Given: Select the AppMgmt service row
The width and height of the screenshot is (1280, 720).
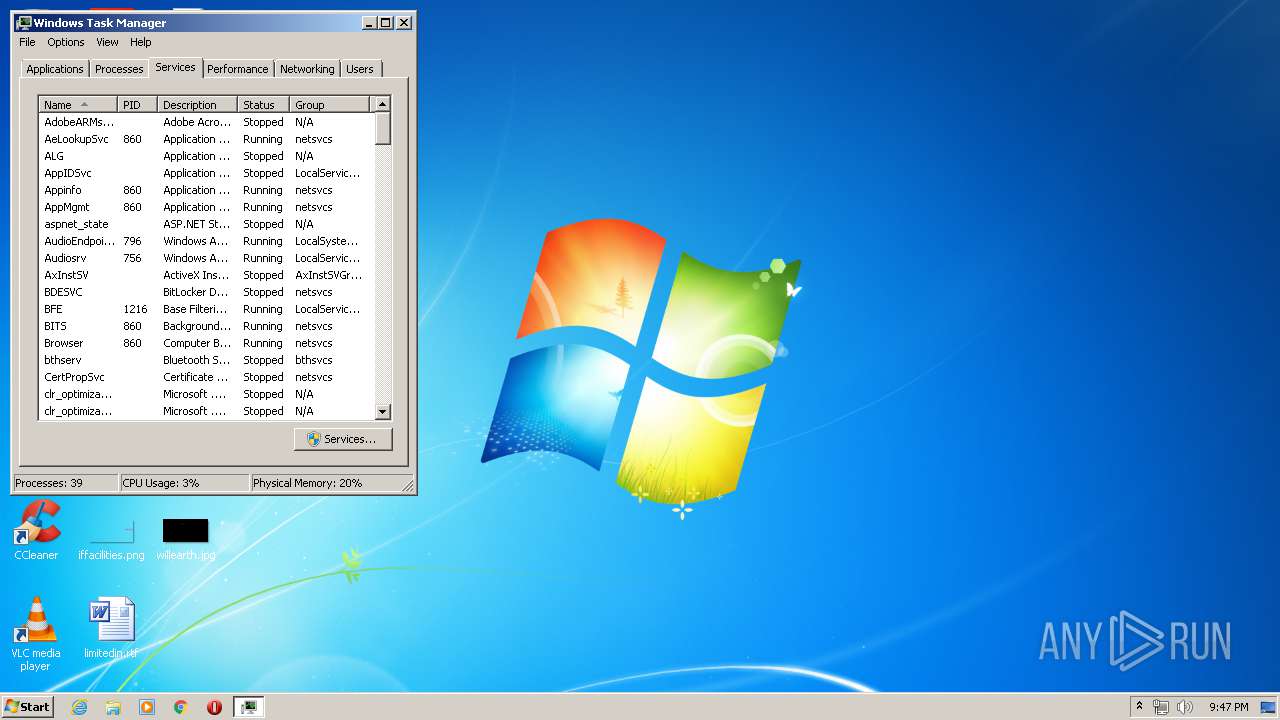Looking at the screenshot, I should coord(206,207).
